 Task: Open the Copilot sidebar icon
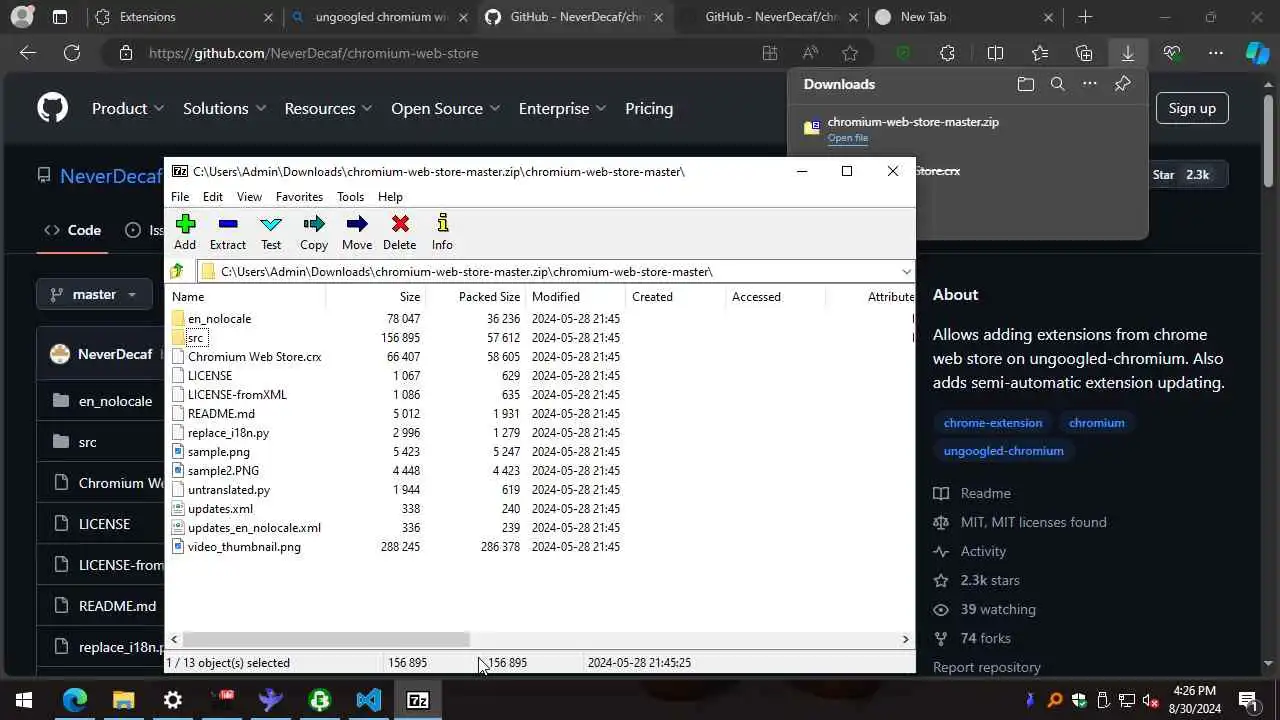coord(1257,53)
